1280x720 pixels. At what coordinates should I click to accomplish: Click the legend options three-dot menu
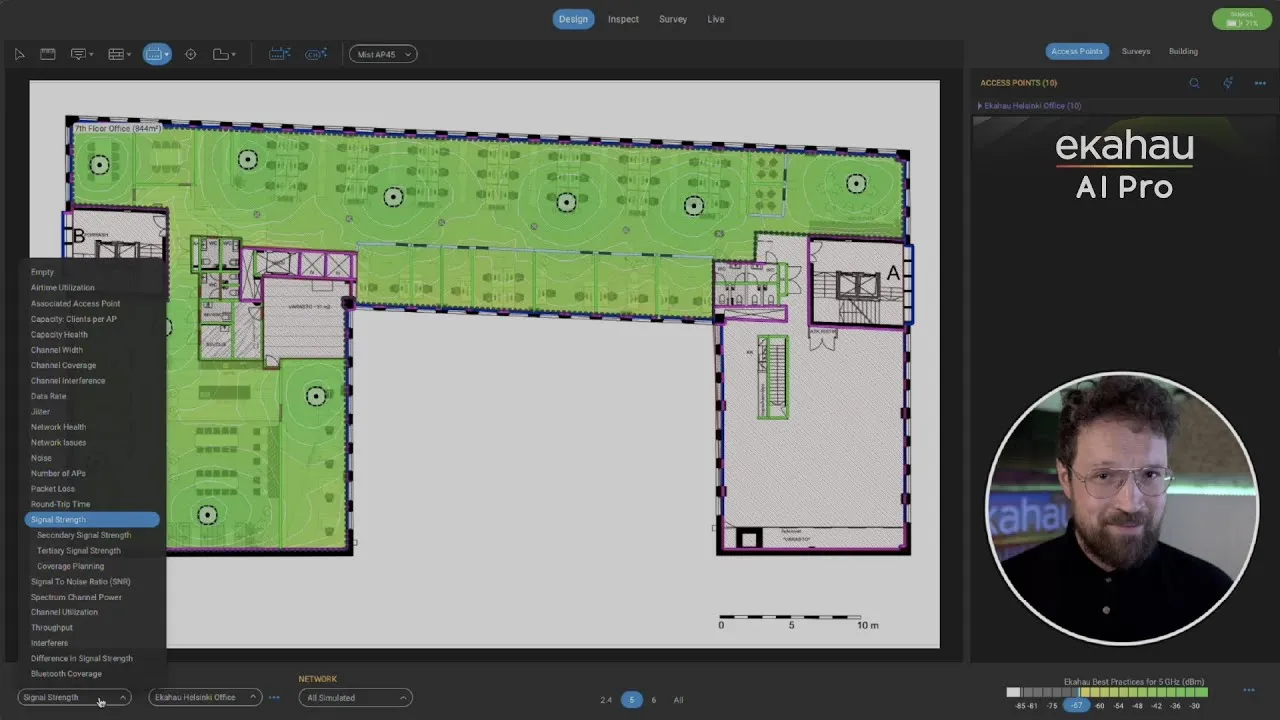coord(1248,690)
